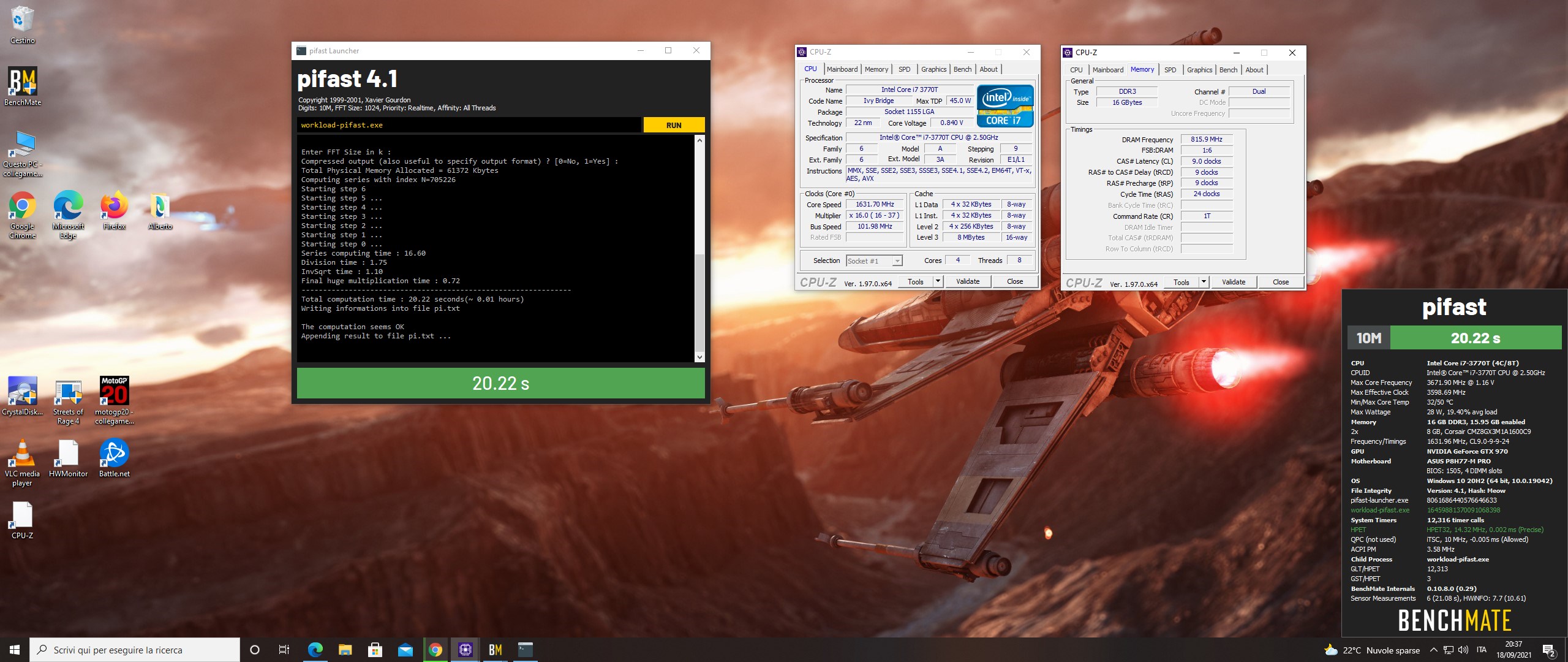Open Edge from the taskbar
1568x662 pixels.
pos(315,650)
